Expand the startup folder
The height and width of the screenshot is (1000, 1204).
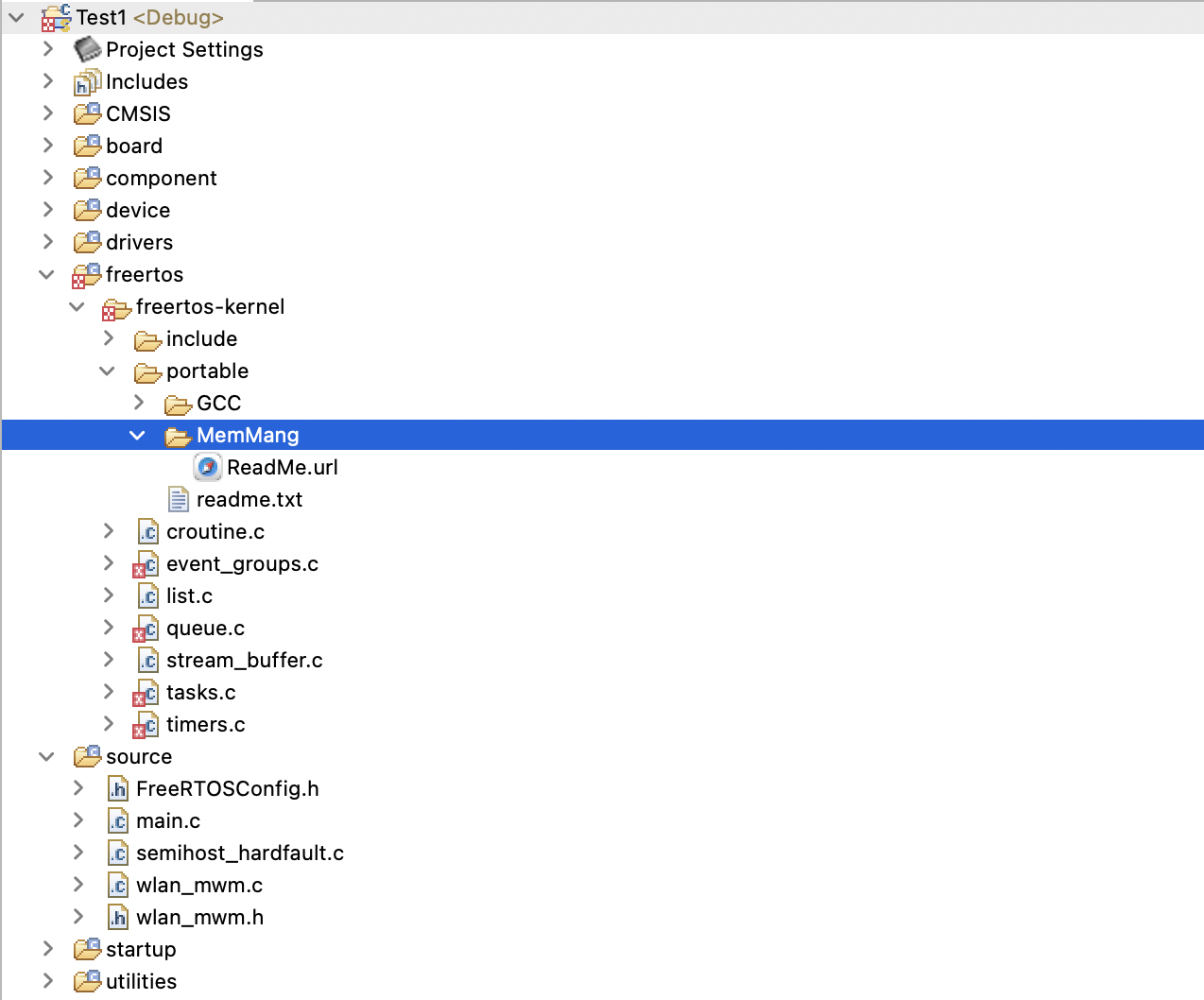pyautogui.click(x=48, y=949)
